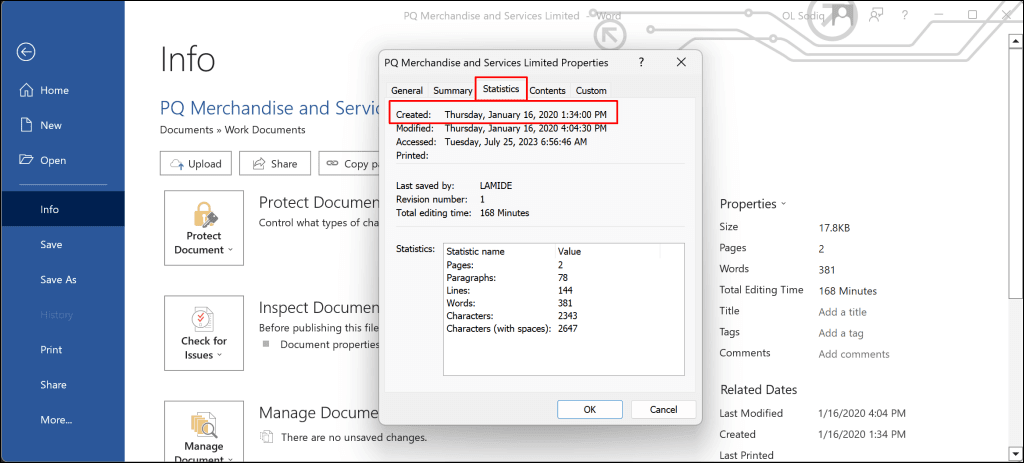Click Add a tag field
Image resolution: width=1024 pixels, height=463 pixels.
point(841,333)
